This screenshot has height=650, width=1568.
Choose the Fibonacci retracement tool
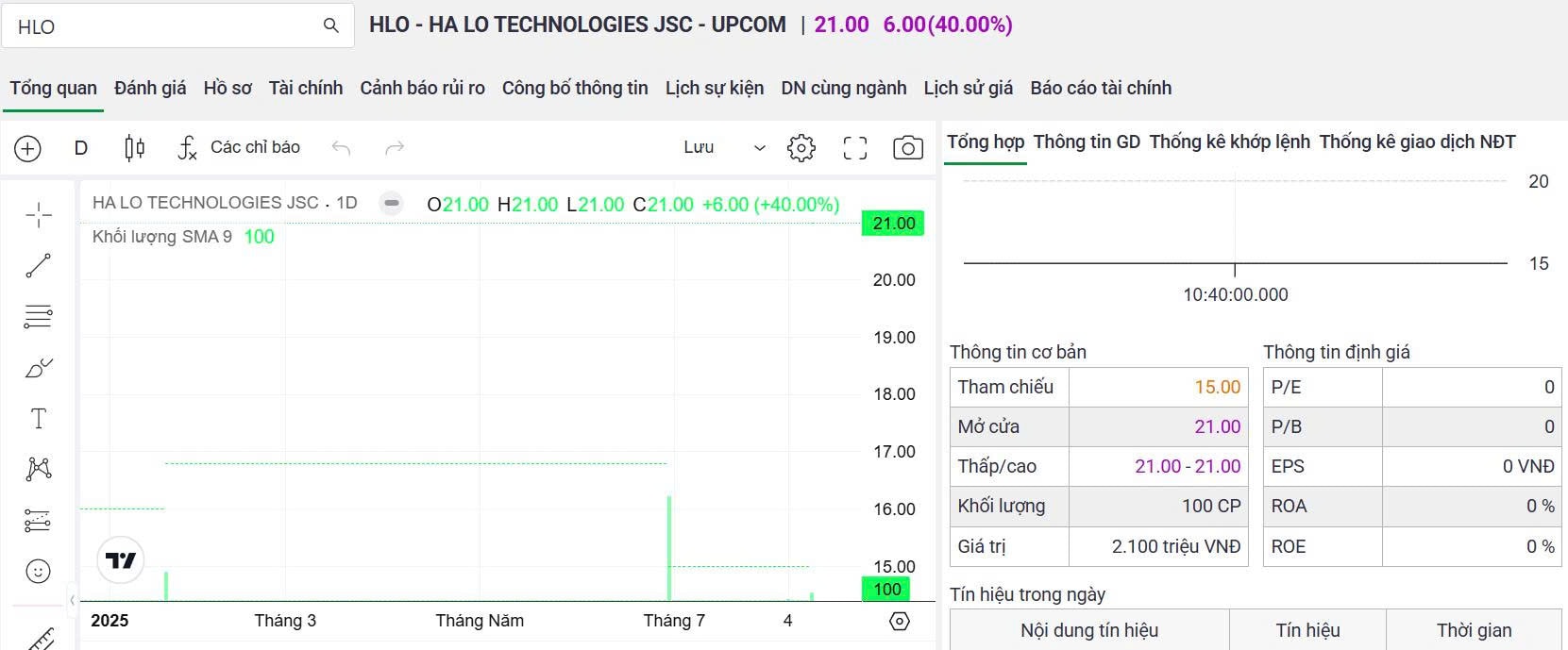(x=39, y=316)
